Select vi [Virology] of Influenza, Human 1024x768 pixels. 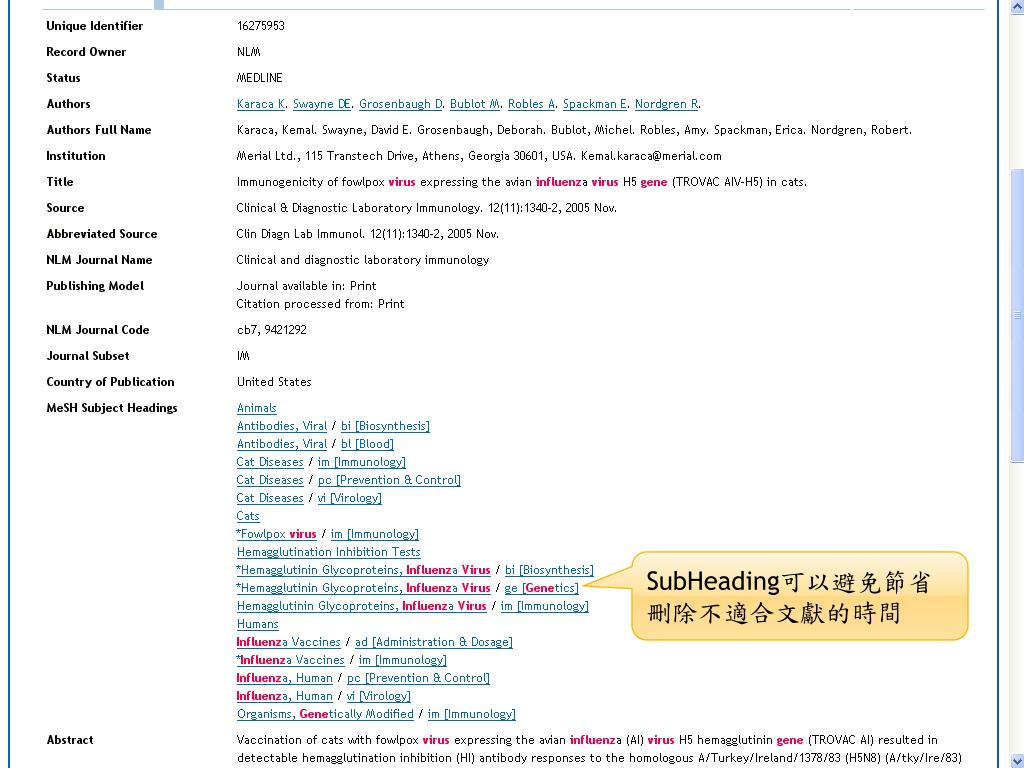[379, 696]
